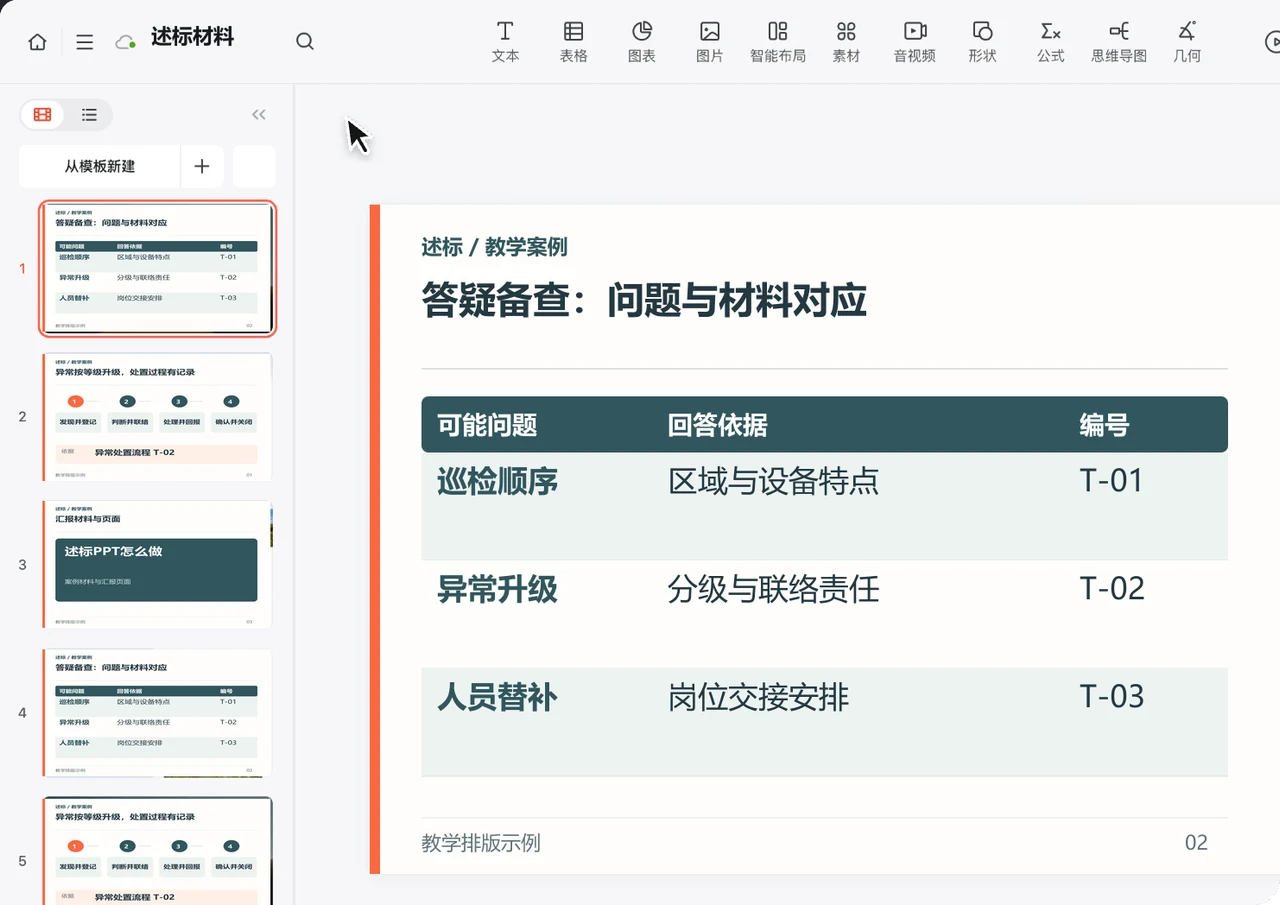Viewport: 1280px width, 905px height.
Task: Insert a table with 表格
Action: 574,42
